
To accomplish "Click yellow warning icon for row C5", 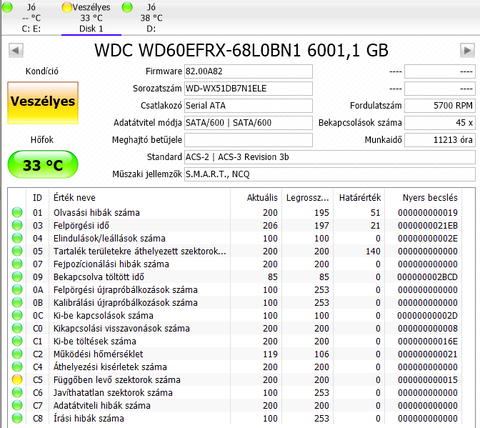I will 17,379.
